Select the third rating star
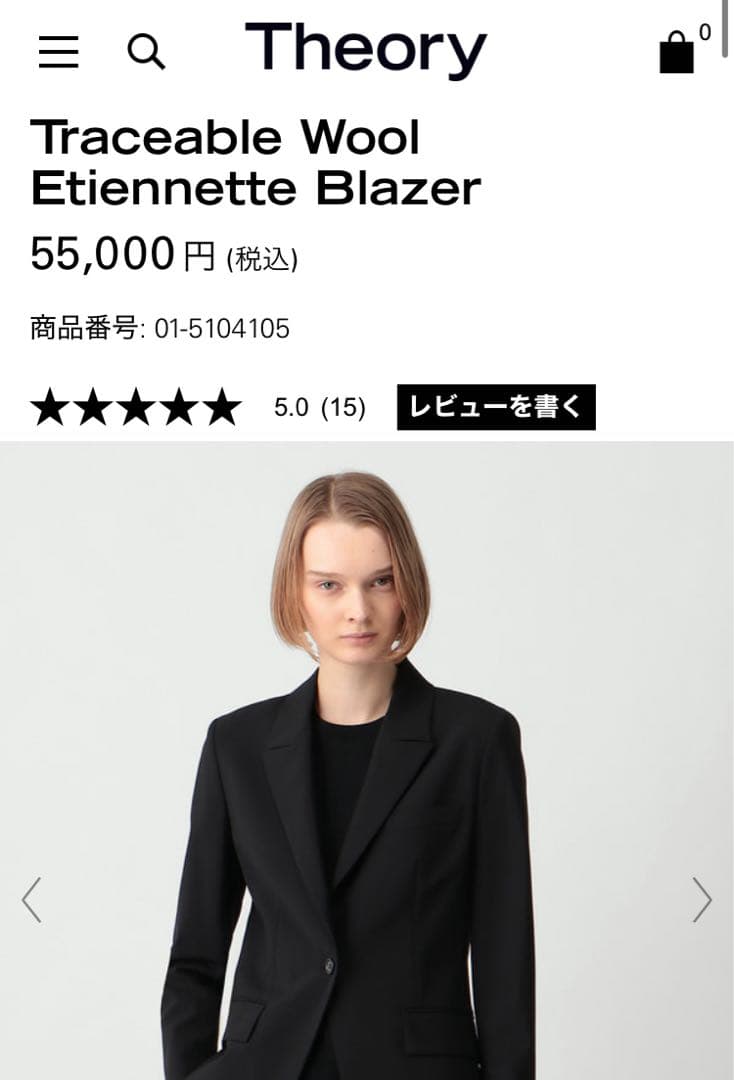Screen dimensions: 734x1080 point(136,407)
